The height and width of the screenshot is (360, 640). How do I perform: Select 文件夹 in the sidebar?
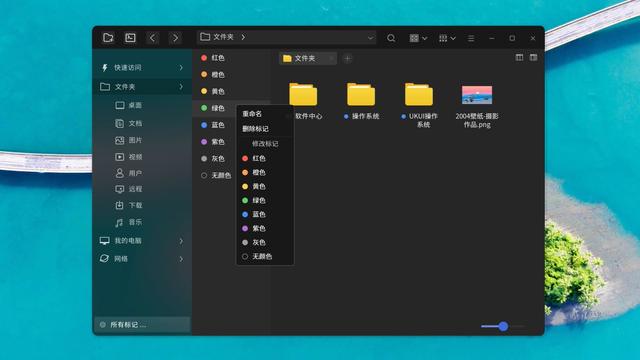(142, 87)
